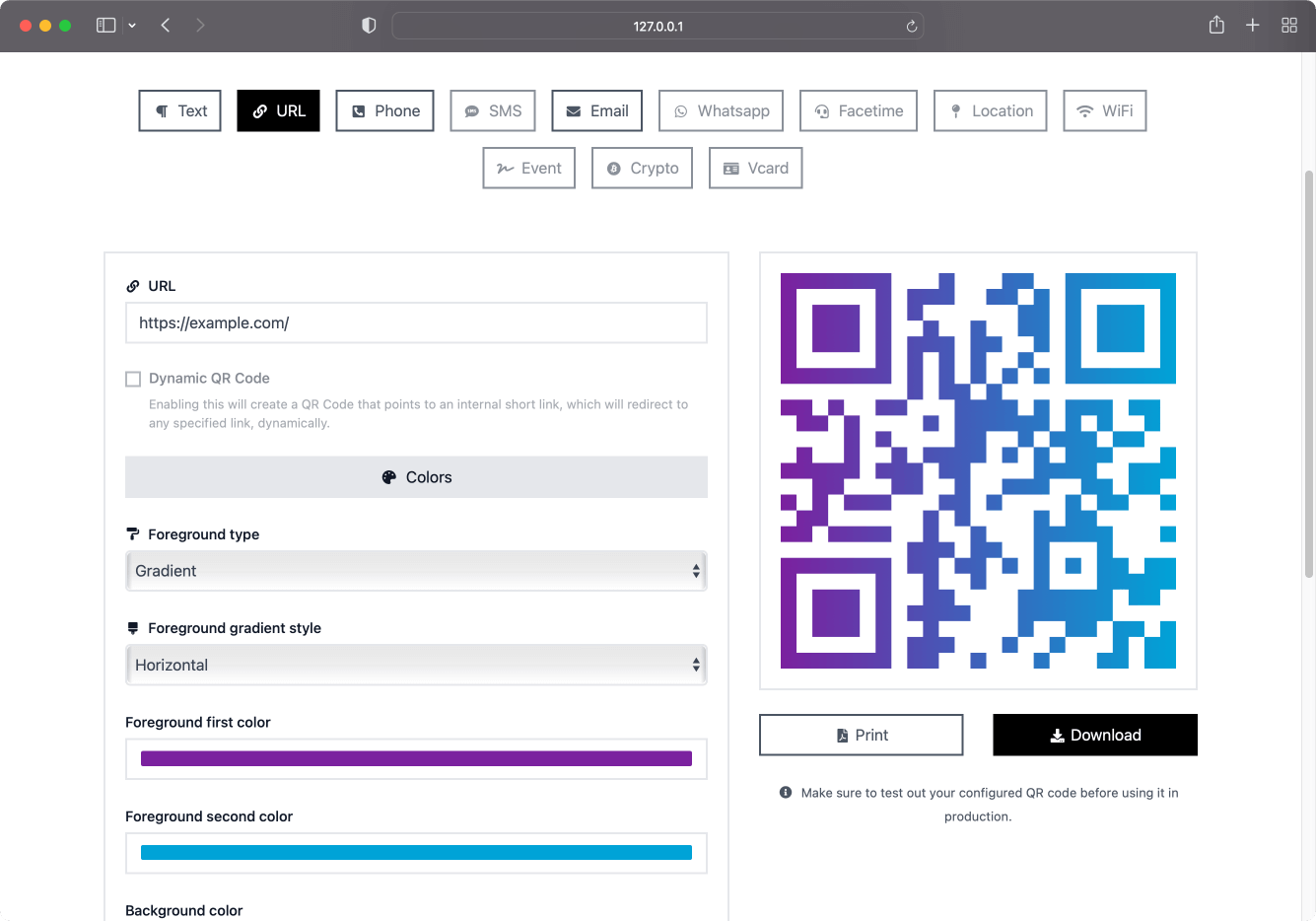Click inside the URL input field
The image size is (1316, 921).
coord(416,322)
